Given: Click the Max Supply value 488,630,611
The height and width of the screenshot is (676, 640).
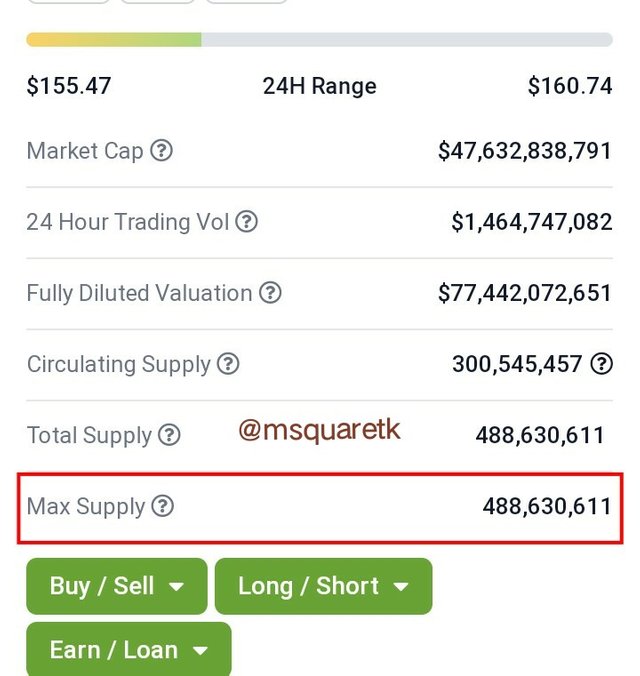Looking at the screenshot, I should [x=547, y=506].
